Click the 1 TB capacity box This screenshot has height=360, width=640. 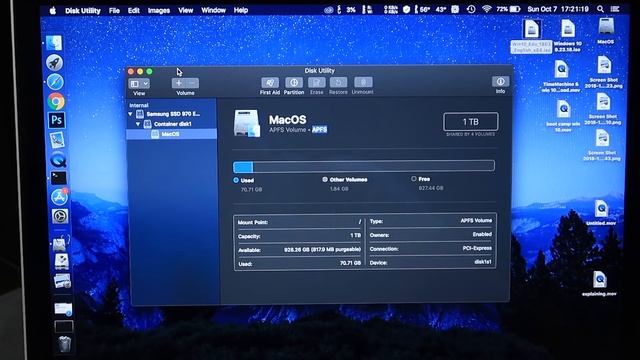click(471, 122)
